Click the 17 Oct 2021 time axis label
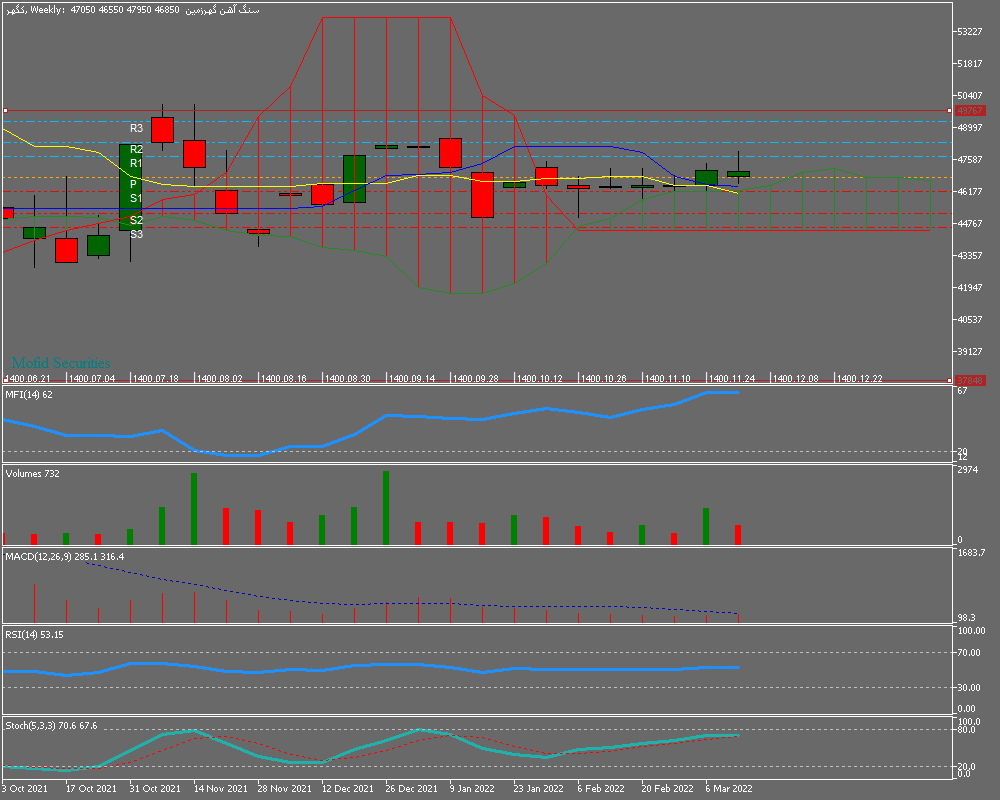 [x=91, y=789]
